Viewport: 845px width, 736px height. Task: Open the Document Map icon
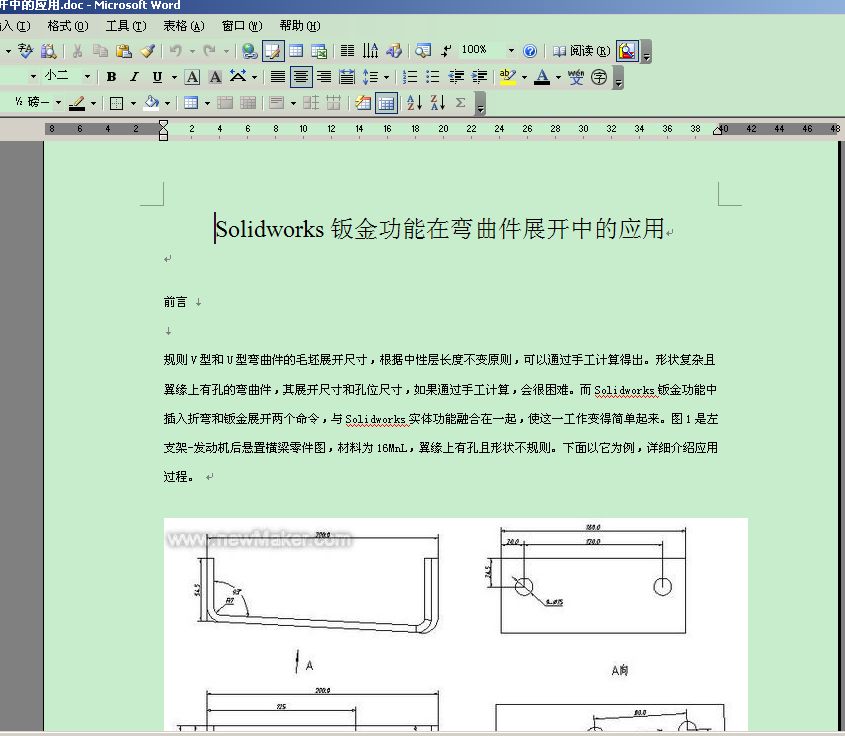point(423,51)
